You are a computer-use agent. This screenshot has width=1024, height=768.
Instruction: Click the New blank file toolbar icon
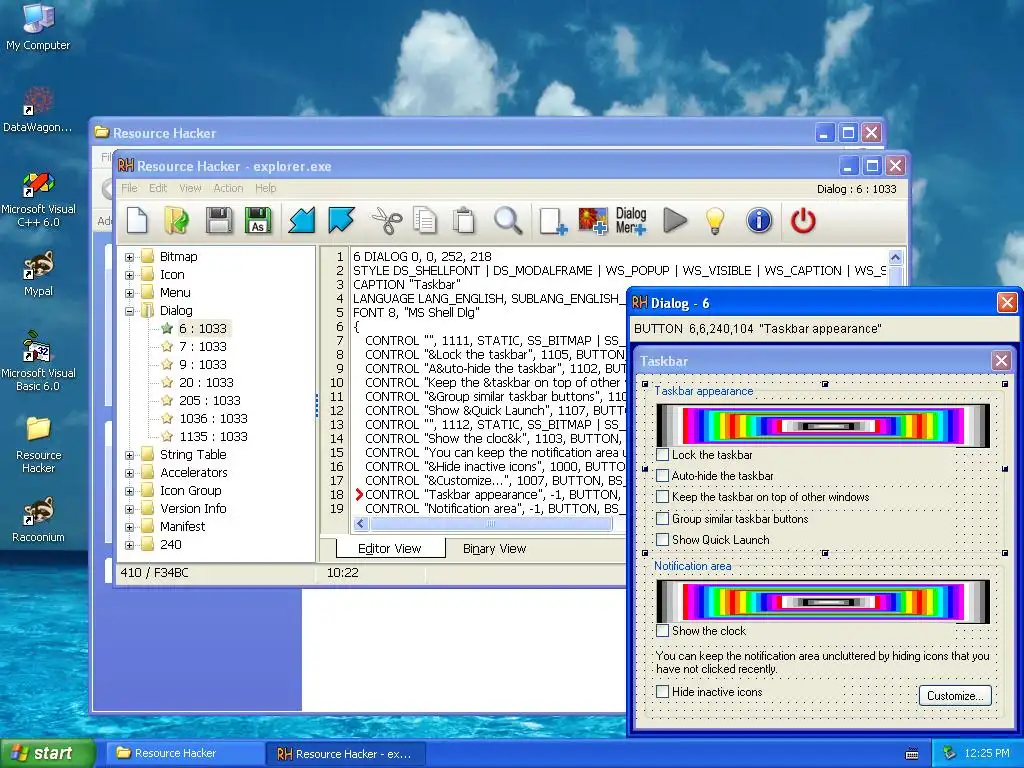pyautogui.click(x=137, y=220)
